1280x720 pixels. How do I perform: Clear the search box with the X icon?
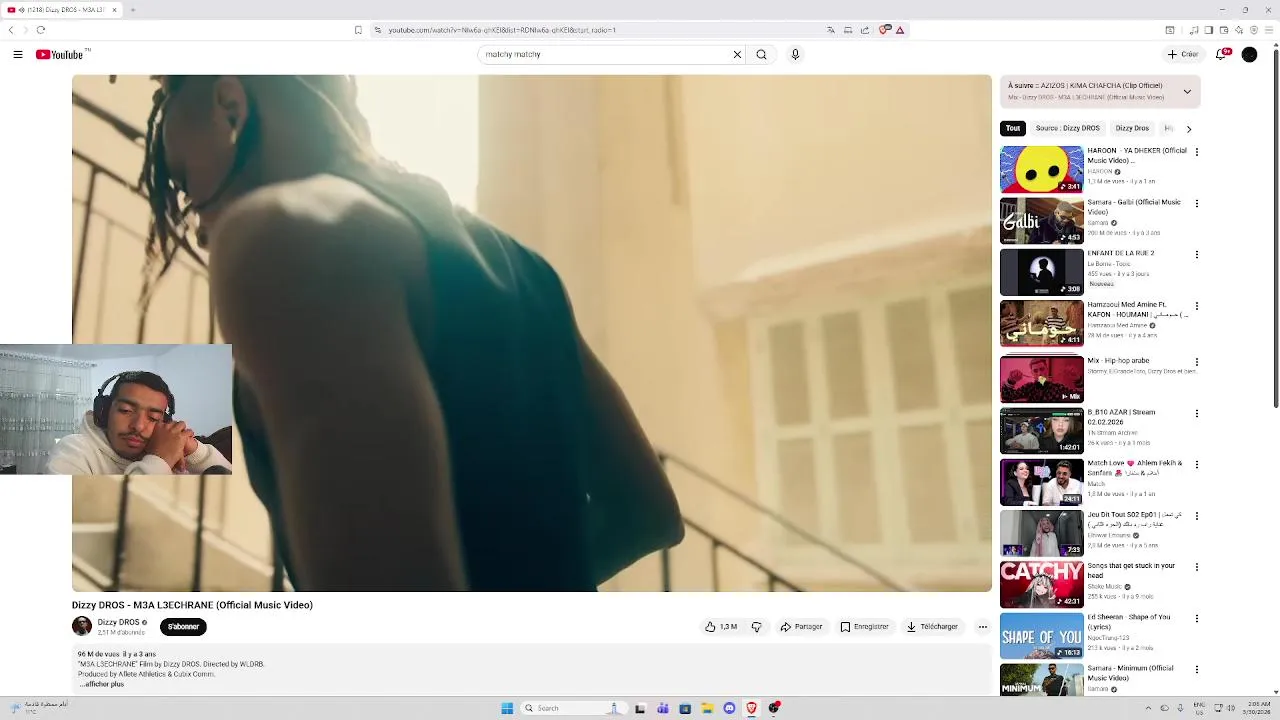737,55
